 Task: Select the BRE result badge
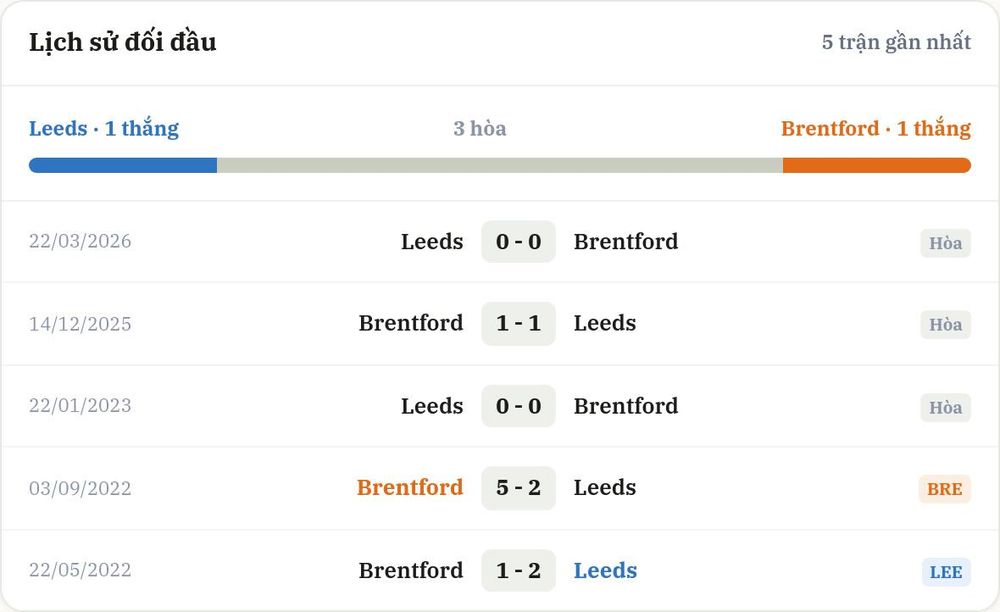pyautogui.click(x=945, y=489)
